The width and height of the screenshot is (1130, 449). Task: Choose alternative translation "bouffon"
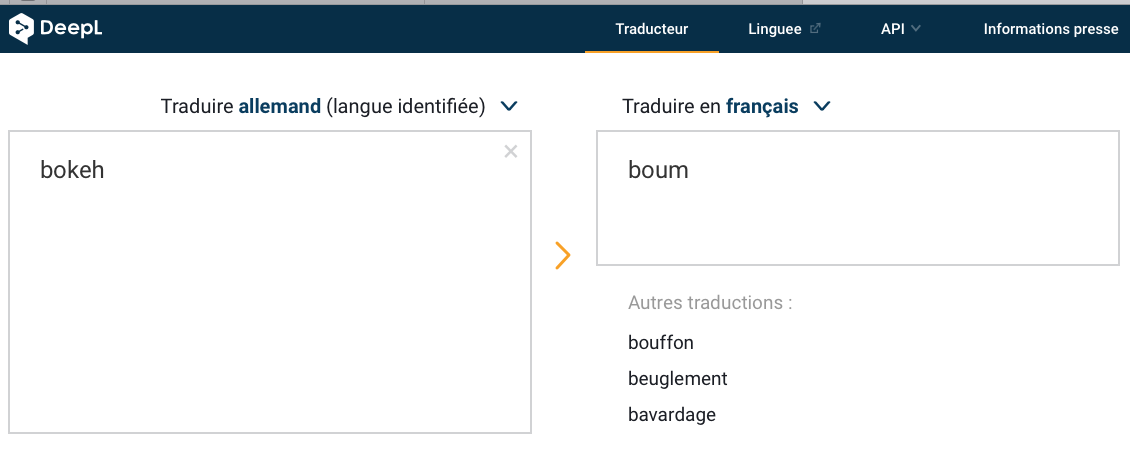tap(661, 343)
